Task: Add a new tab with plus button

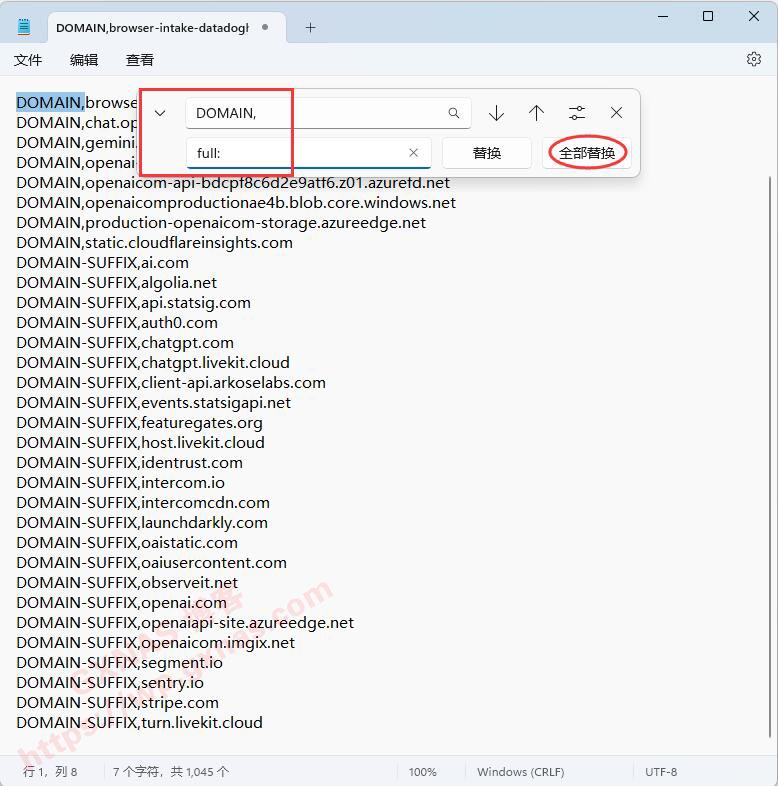Action: click(310, 27)
